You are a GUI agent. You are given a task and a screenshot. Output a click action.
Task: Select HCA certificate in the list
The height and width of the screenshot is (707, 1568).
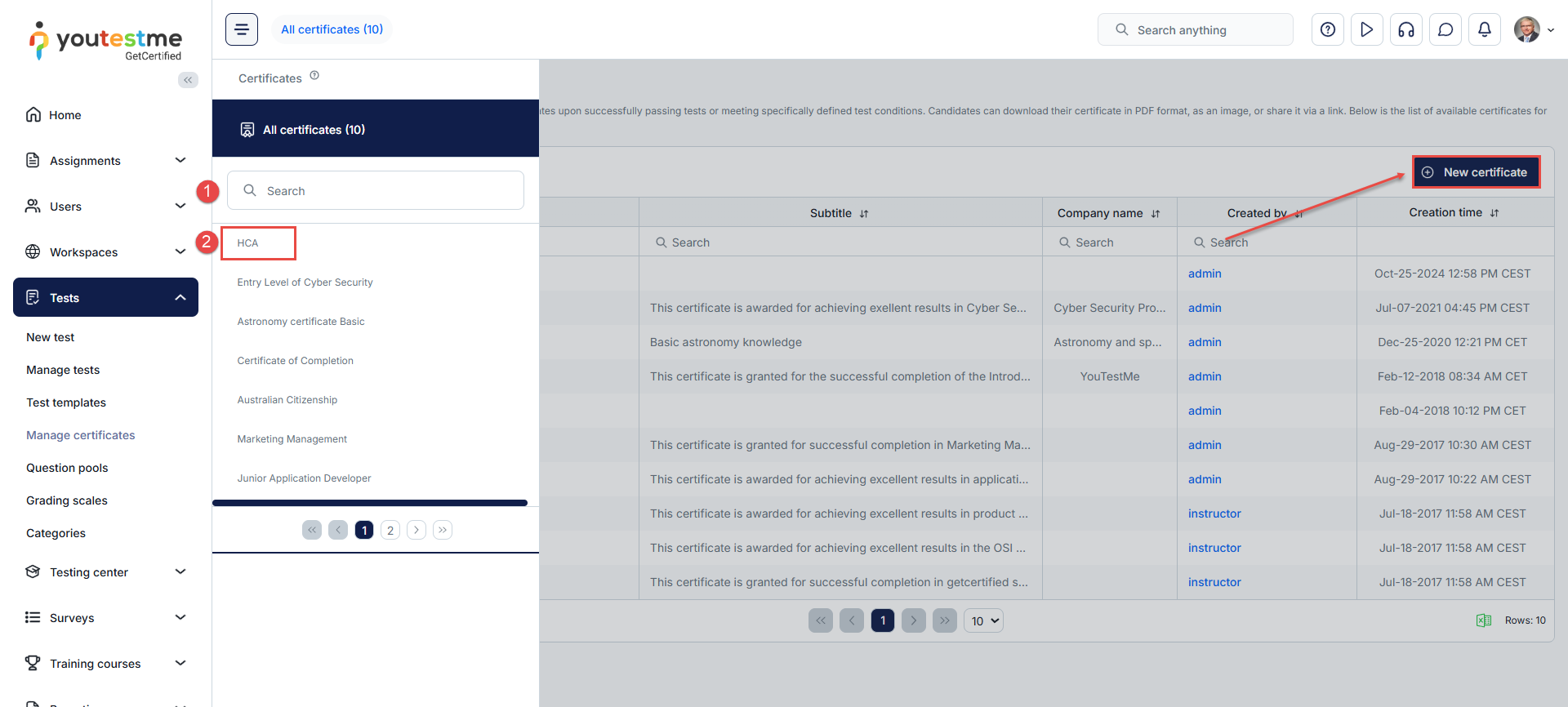pos(248,243)
